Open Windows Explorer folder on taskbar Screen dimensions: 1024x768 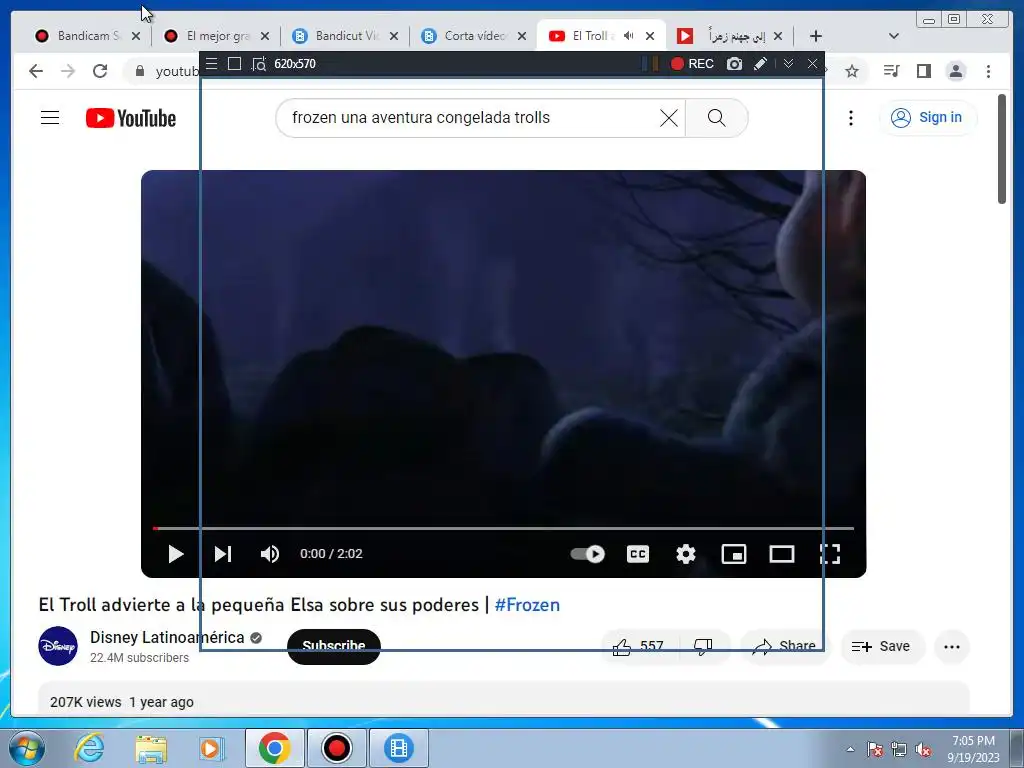pos(151,748)
